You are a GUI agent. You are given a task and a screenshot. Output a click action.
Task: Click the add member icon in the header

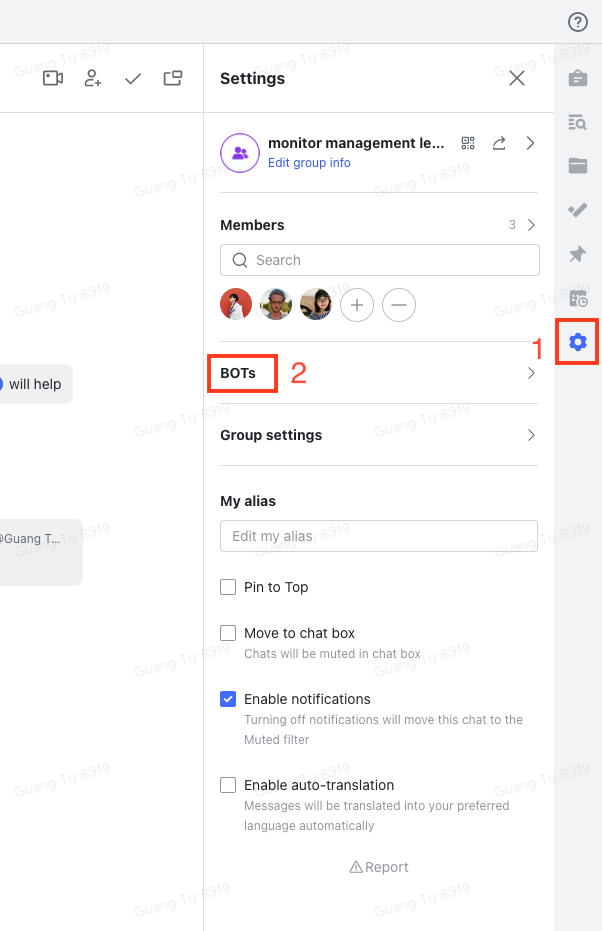click(x=93, y=78)
